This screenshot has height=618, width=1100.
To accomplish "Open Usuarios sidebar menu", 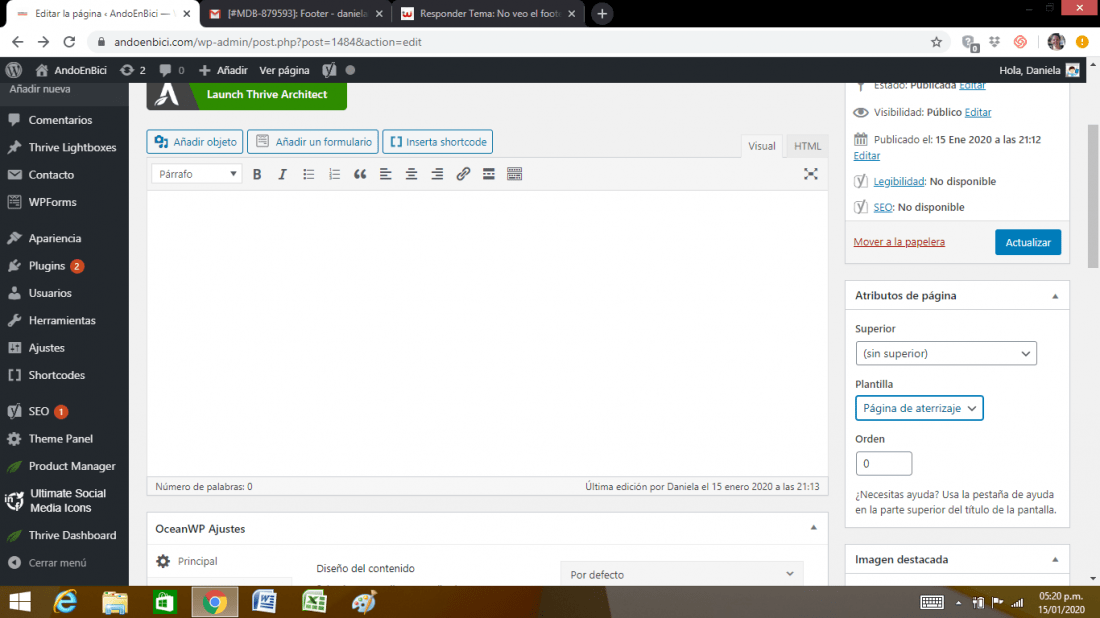I will click(50, 293).
